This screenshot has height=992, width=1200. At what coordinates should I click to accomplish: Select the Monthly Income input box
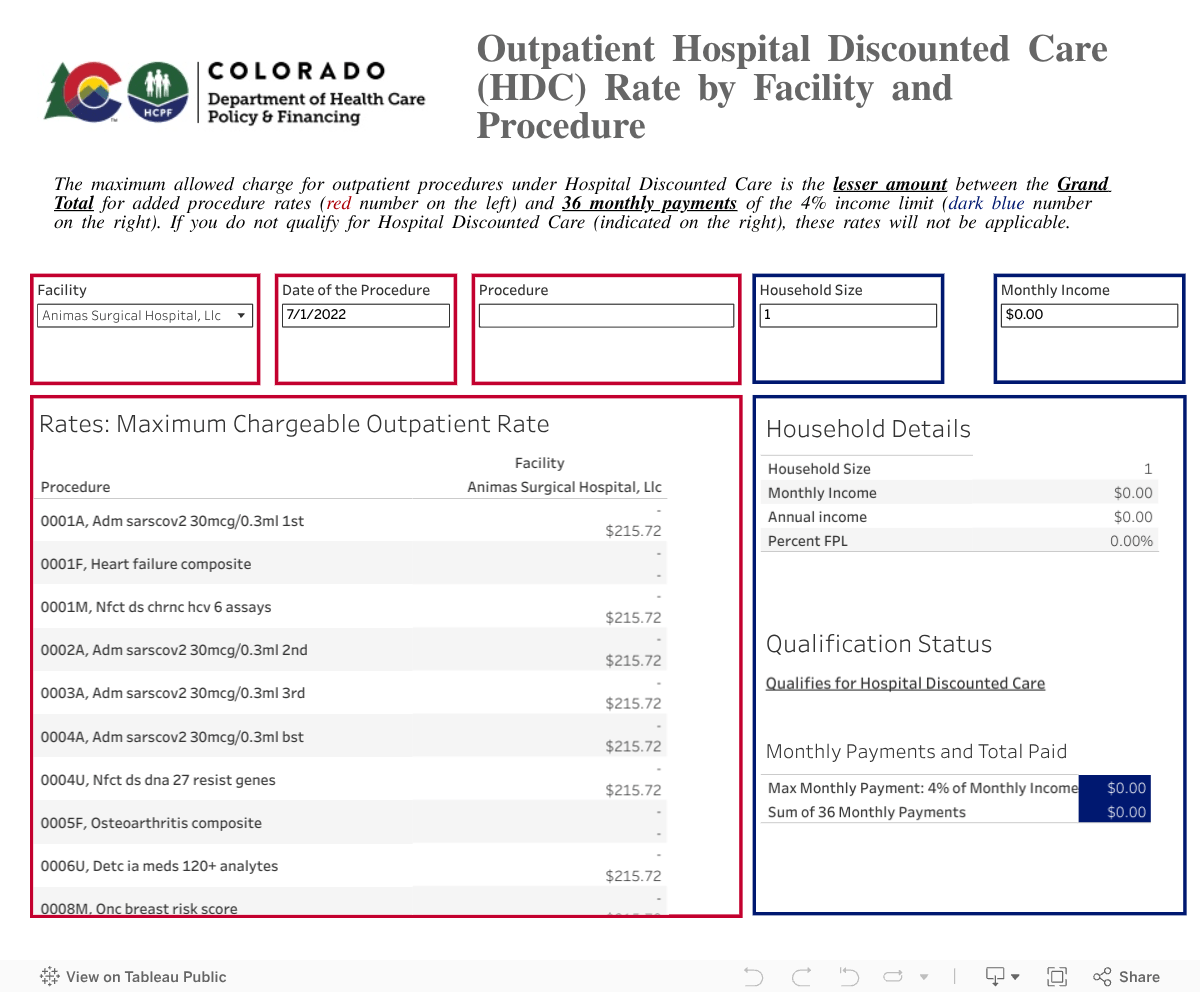(x=1089, y=315)
